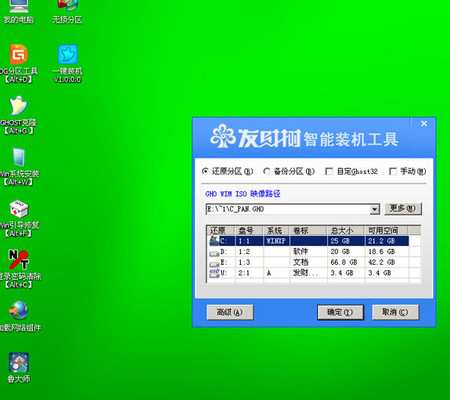Select the 发财... volume label

point(305,273)
